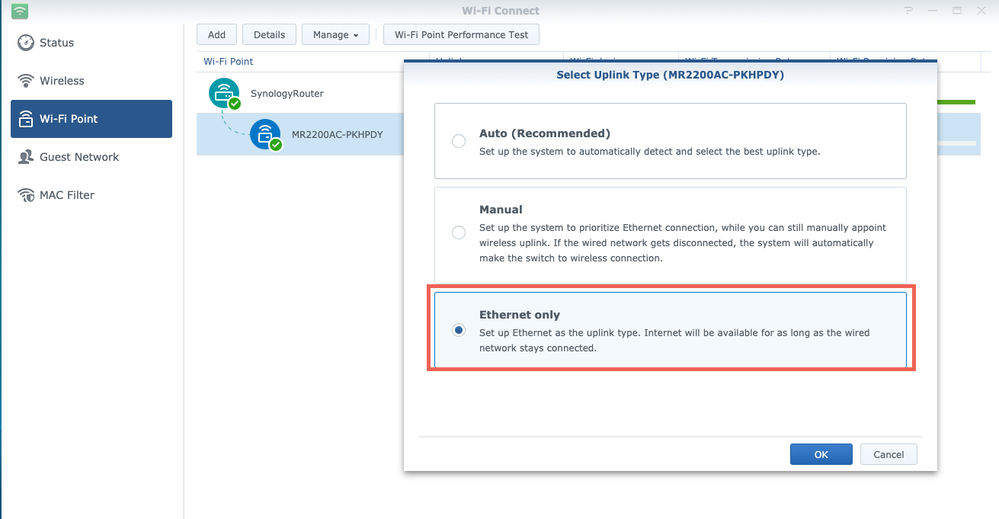Image resolution: width=999 pixels, height=519 pixels.
Task: Close the Wi-Fi Connect window
Action: (x=981, y=11)
